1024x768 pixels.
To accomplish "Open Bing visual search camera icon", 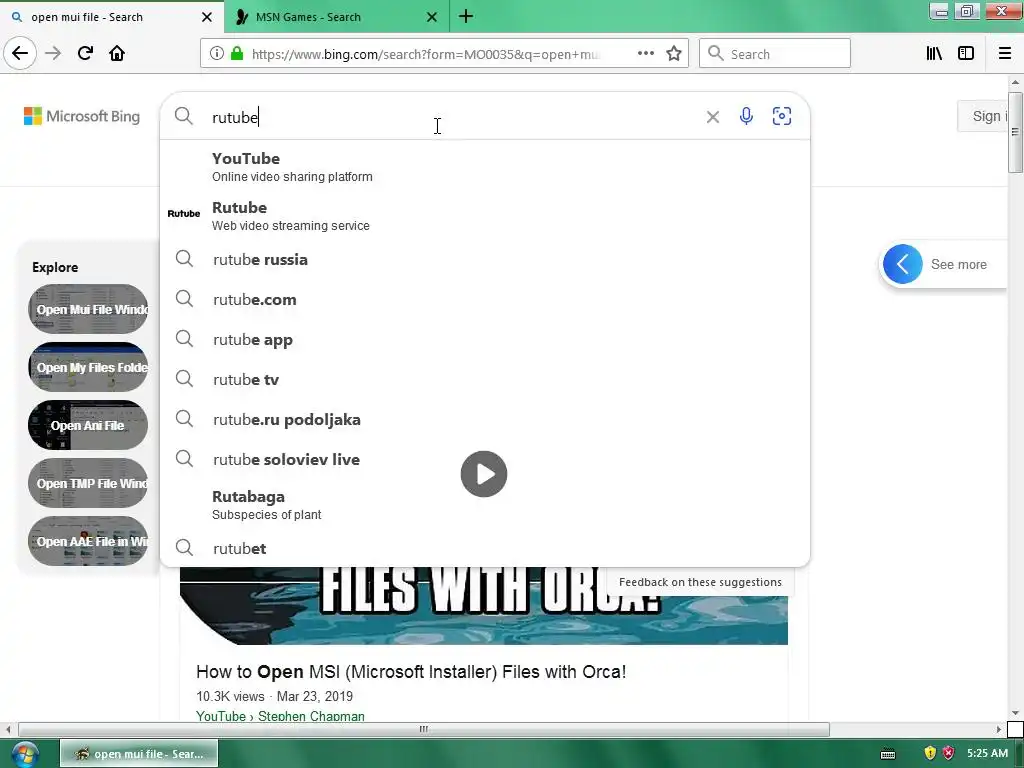I will point(782,116).
